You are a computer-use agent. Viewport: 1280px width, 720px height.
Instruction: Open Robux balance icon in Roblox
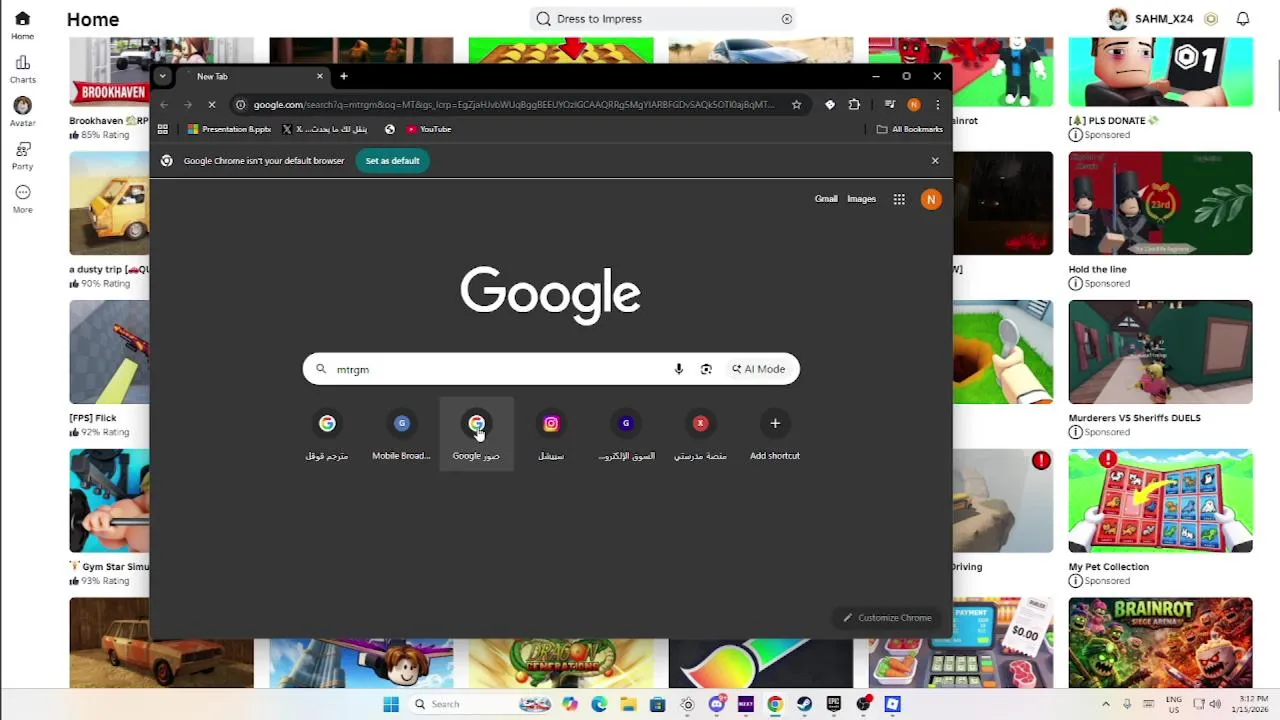[x=1211, y=19]
